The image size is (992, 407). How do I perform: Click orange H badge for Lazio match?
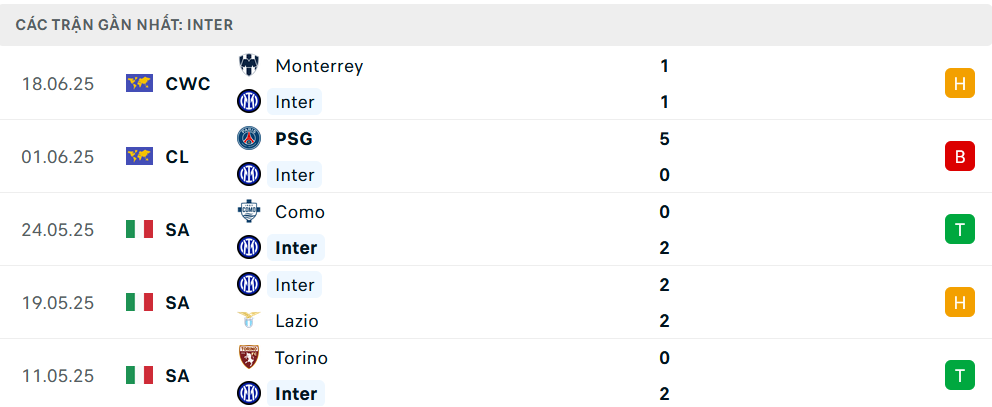coord(960,302)
